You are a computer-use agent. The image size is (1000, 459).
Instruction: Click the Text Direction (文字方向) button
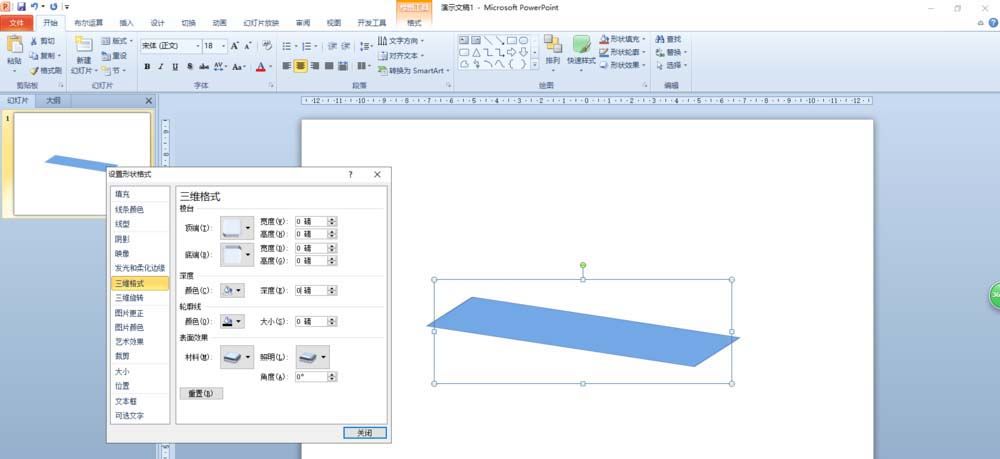point(401,41)
